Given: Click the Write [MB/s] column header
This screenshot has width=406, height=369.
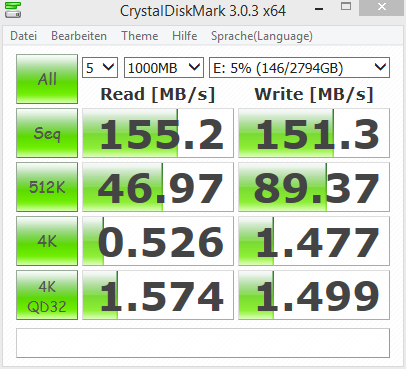Looking at the screenshot, I should pos(314,94).
